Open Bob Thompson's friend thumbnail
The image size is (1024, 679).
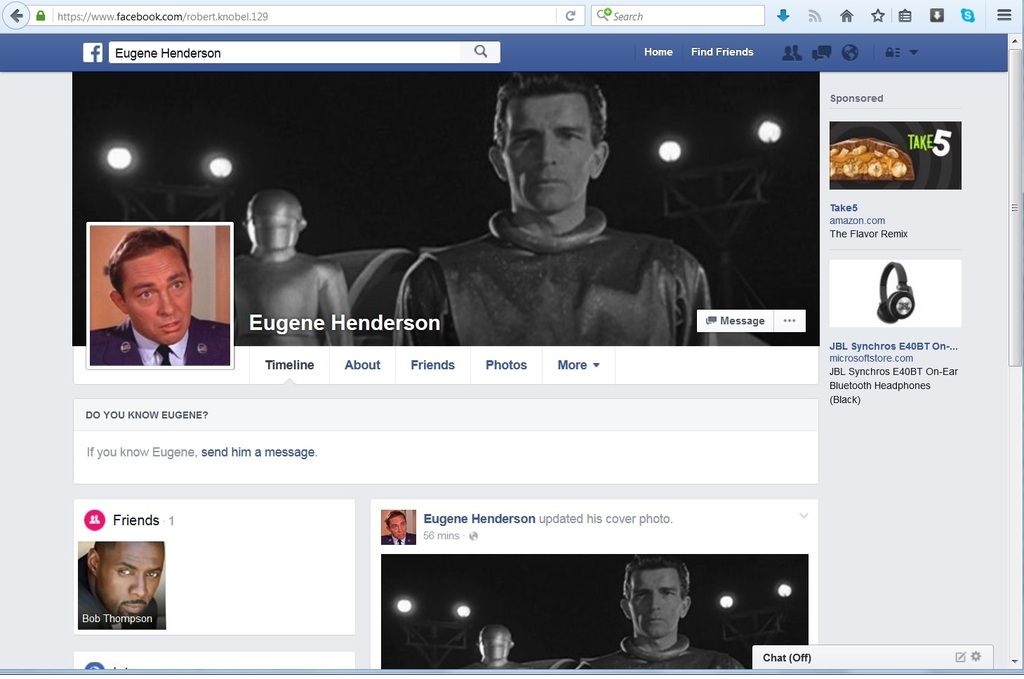(x=121, y=585)
